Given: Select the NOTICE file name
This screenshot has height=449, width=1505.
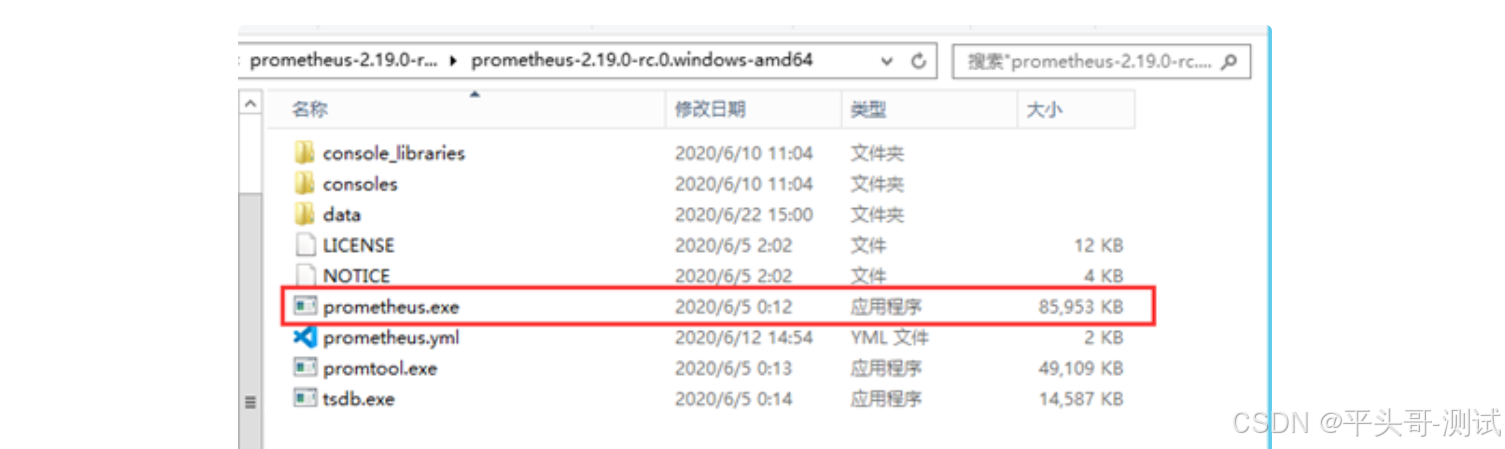Looking at the screenshot, I should click(357, 275).
